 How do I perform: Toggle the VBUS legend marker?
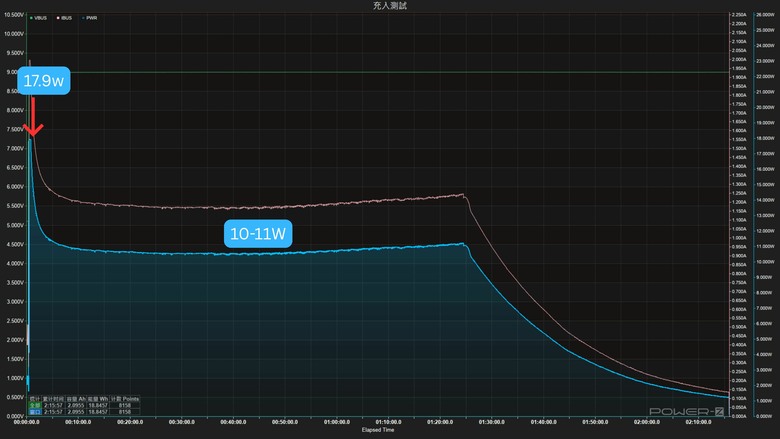(31, 18)
